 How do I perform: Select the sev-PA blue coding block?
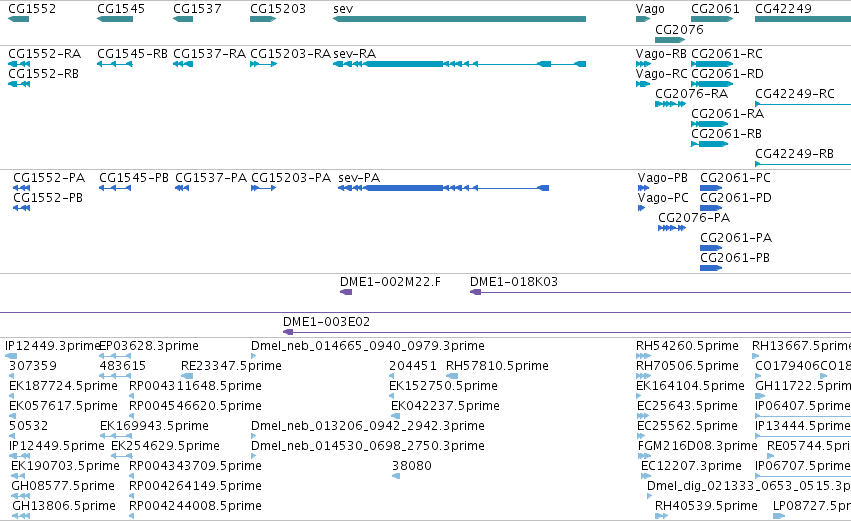click(x=404, y=188)
